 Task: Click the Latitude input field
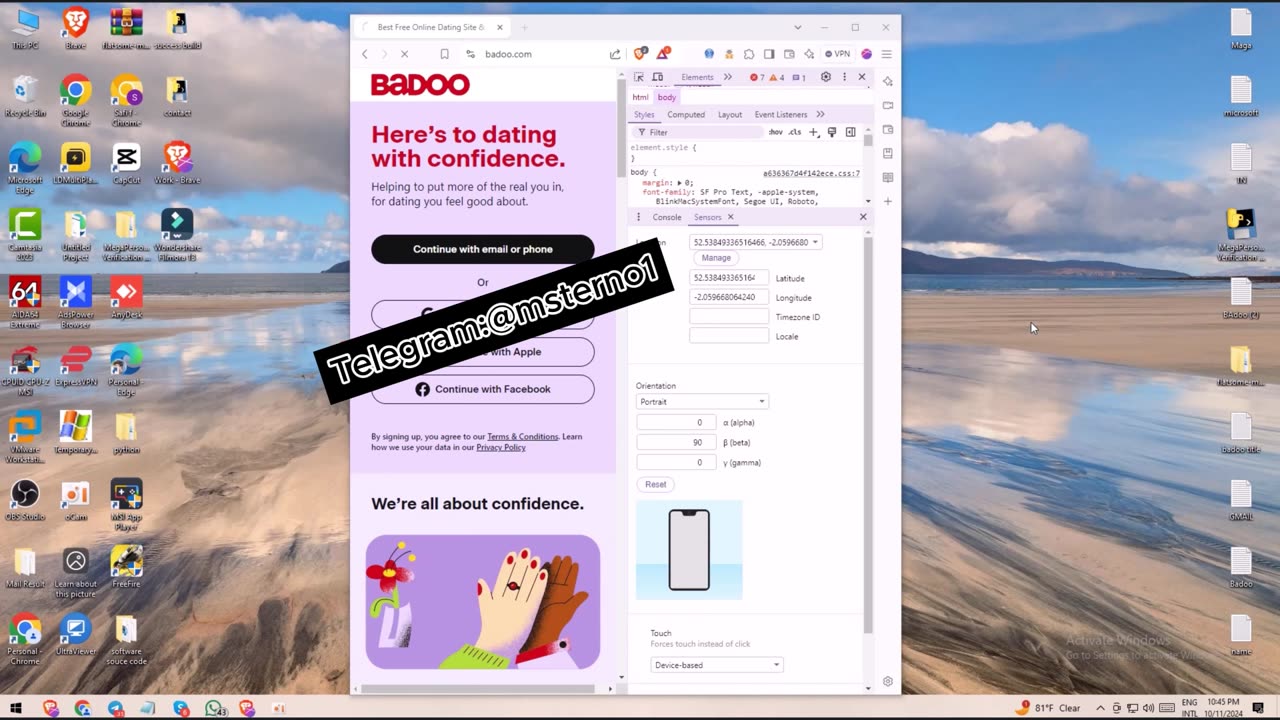pos(729,278)
